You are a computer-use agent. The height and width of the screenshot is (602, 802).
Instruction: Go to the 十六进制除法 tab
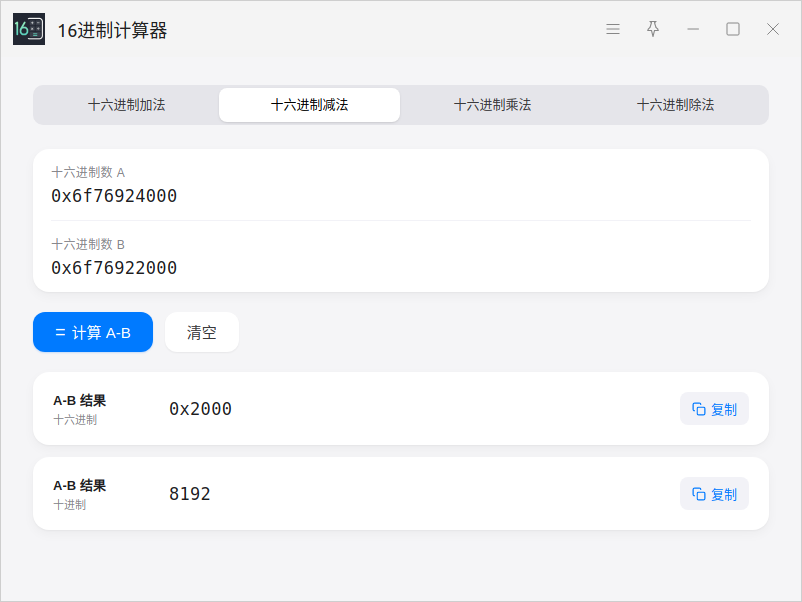(675, 105)
